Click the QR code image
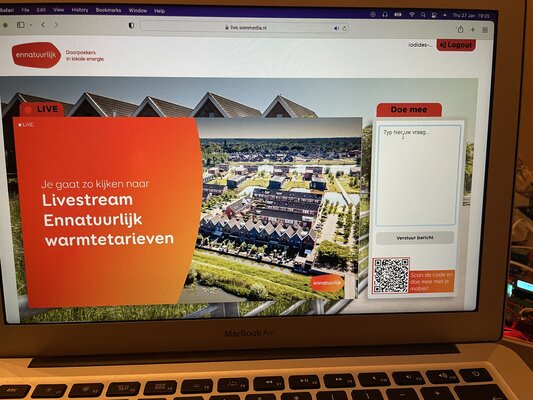533x400 pixels. click(391, 276)
